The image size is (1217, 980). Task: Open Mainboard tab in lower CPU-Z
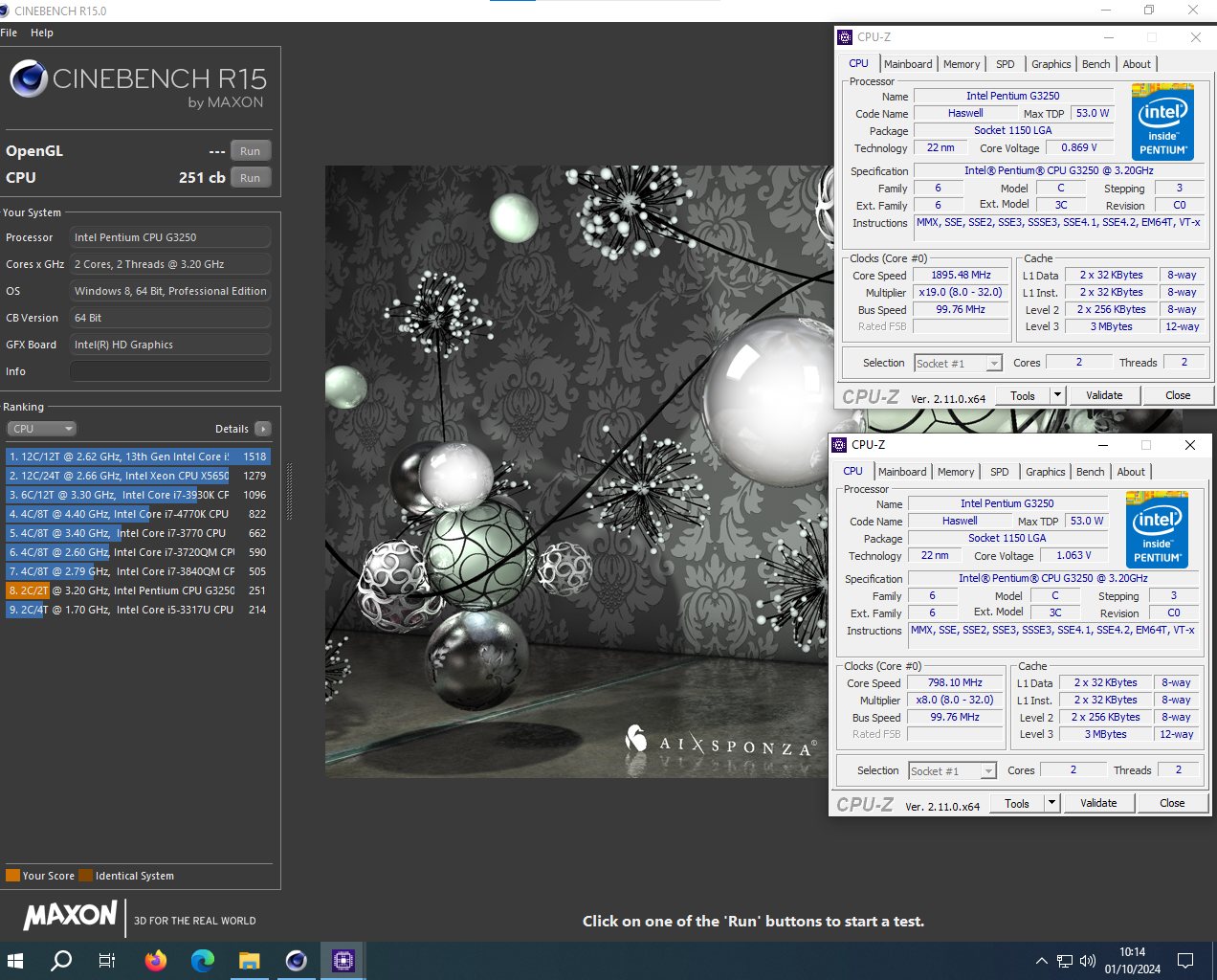(902, 472)
